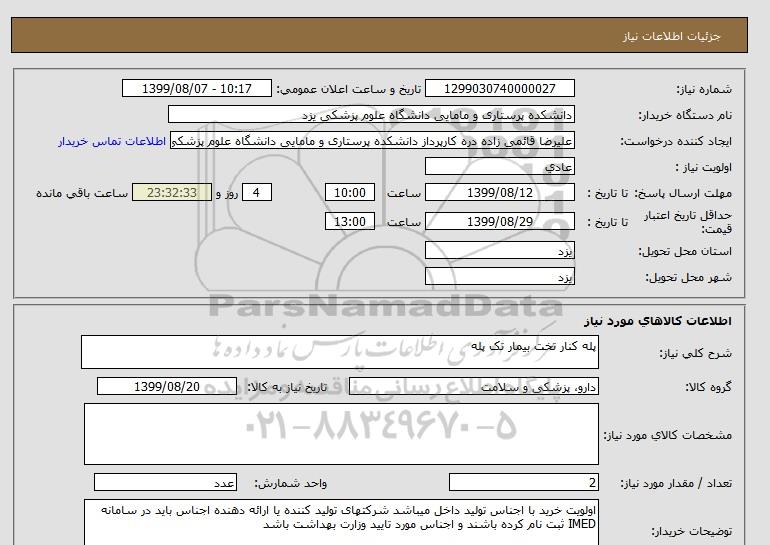Screen dimensions: 770x545
Task: Click the جزئیات اطلاعات نیاز header title
Action: pyautogui.click(x=671, y=36)
